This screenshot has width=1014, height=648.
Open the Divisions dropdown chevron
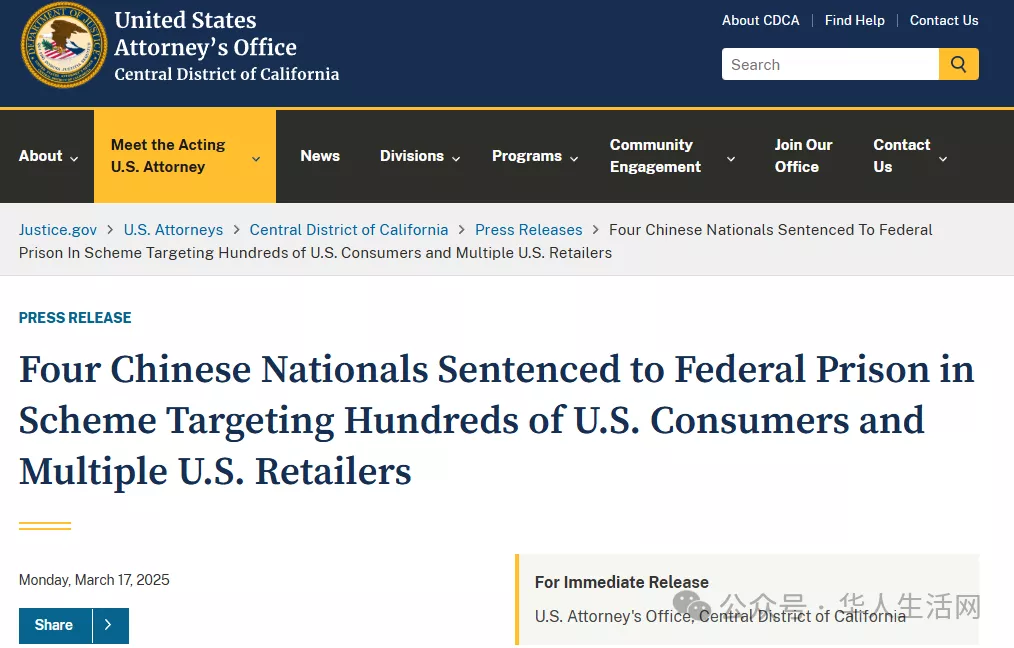(x=456, y=158)
